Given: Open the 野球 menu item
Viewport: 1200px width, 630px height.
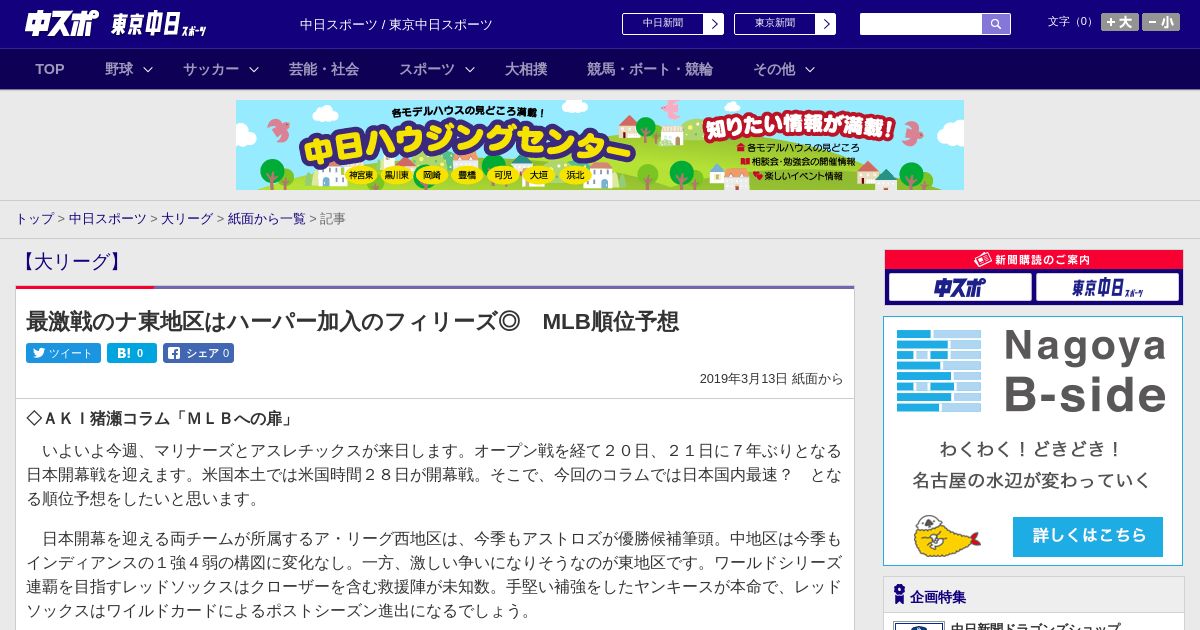Looking at the screenshot, I should coord(119,69).
